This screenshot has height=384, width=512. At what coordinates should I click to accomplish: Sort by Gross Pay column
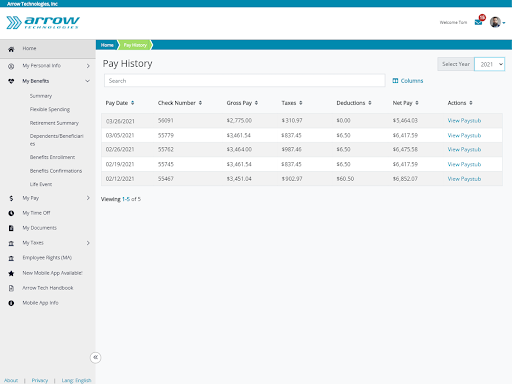pos(242,103)
